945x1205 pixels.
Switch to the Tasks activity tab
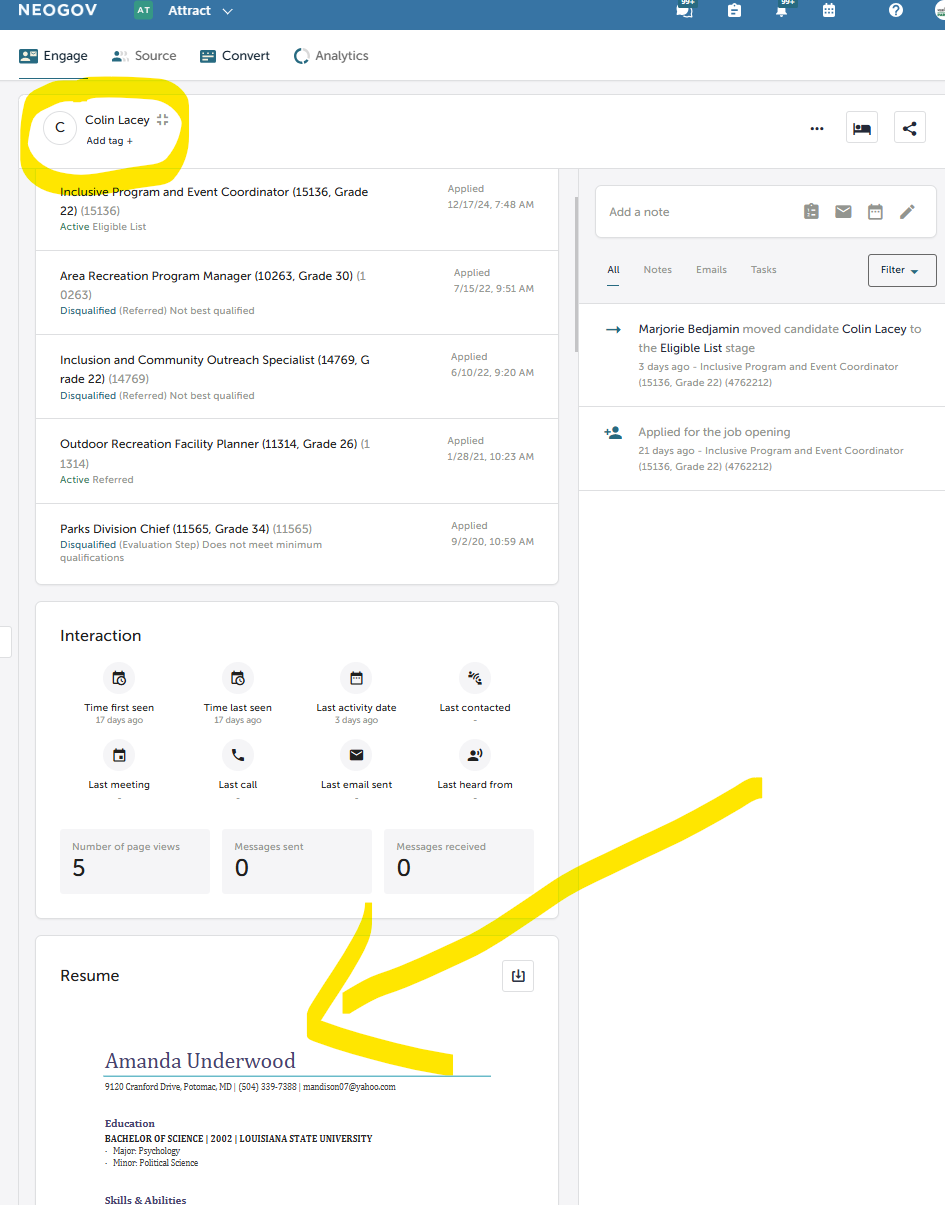763,270
